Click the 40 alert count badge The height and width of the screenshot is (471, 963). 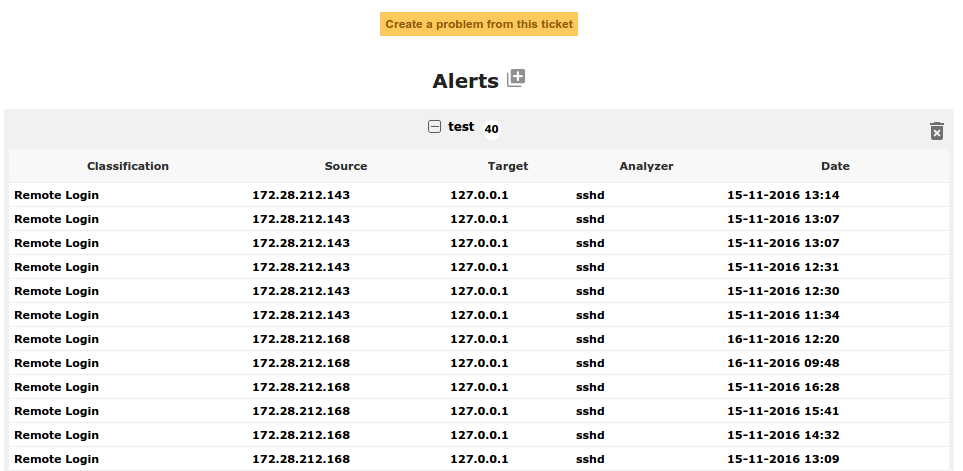[491, 130]
